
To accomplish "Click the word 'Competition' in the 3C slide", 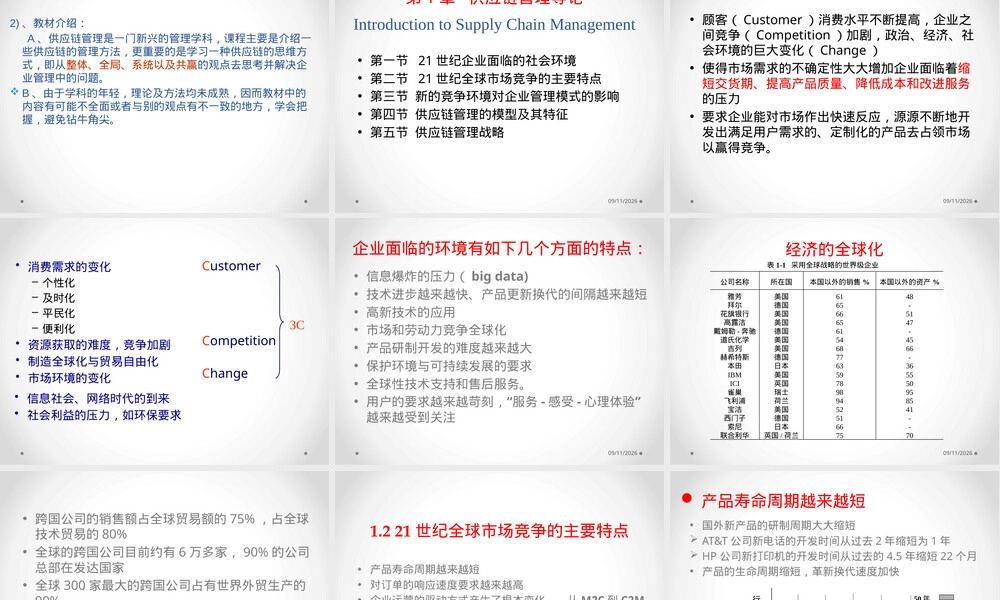I will 239,341.
